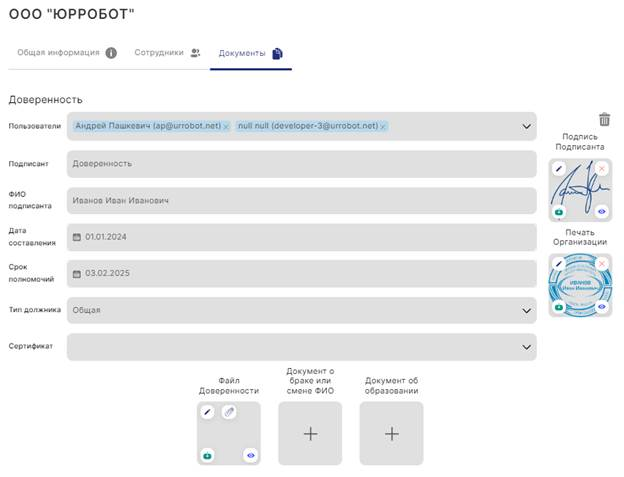The width and height of the screenshot is (624, 477).
Task: Edit the signer's signature with the pencil icon
Action: [x=560, y=169]
